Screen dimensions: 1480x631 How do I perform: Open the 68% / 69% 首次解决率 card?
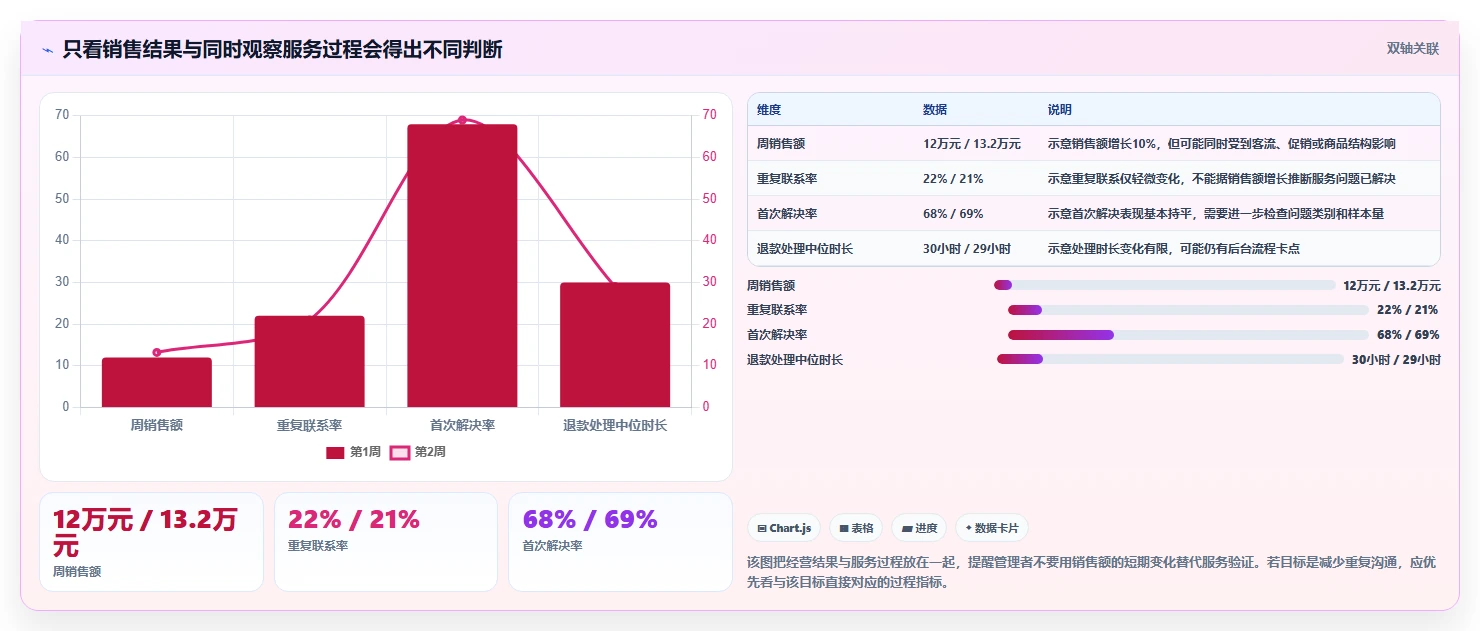620,542
